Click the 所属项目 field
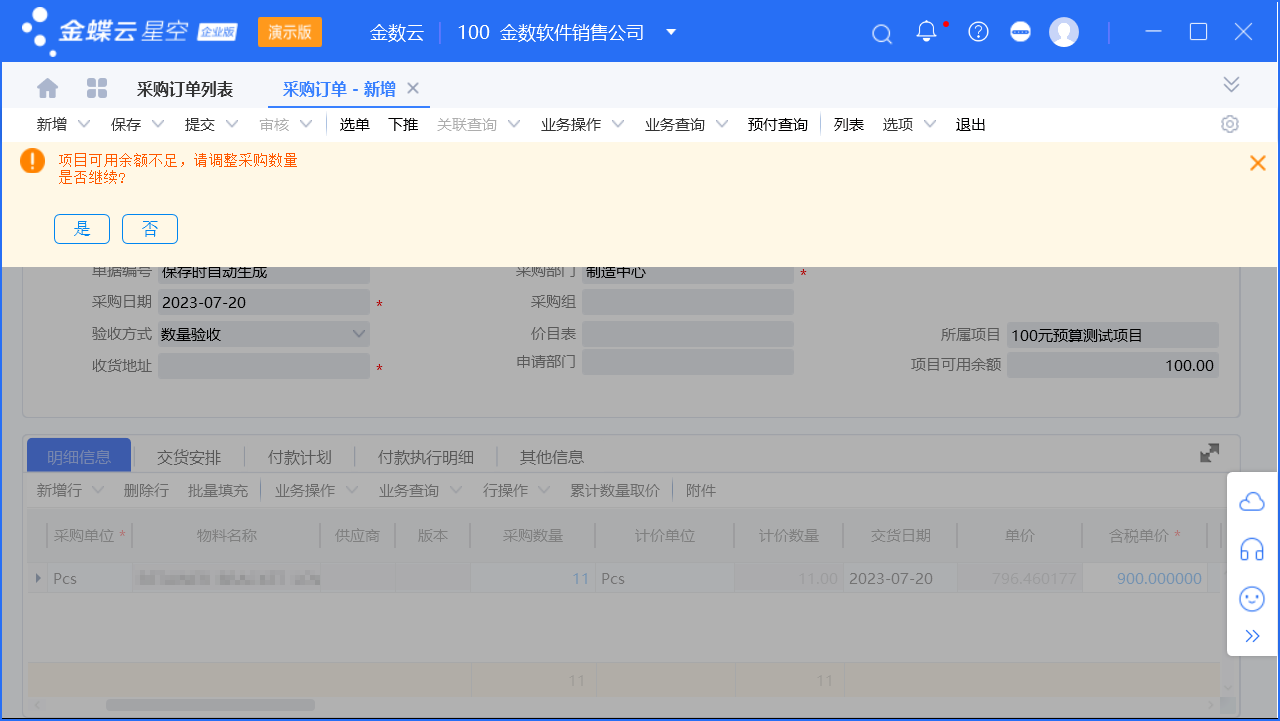1280x721 pixels. (1113, 335)
